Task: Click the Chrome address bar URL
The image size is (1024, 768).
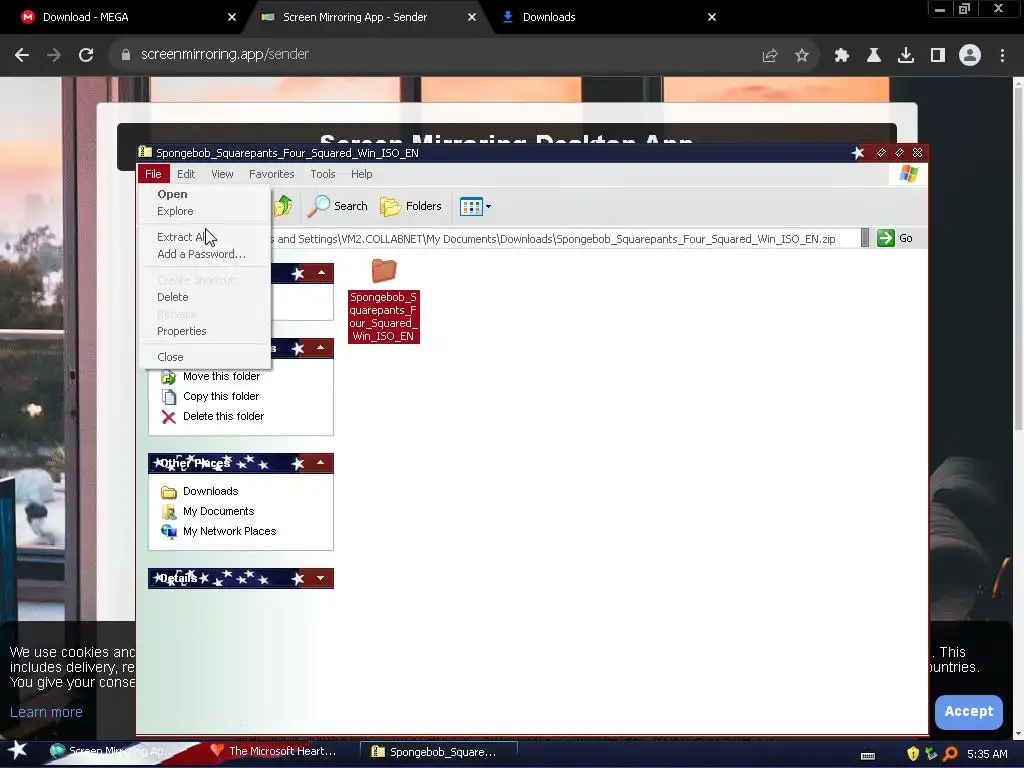Action: click(225, 55)
